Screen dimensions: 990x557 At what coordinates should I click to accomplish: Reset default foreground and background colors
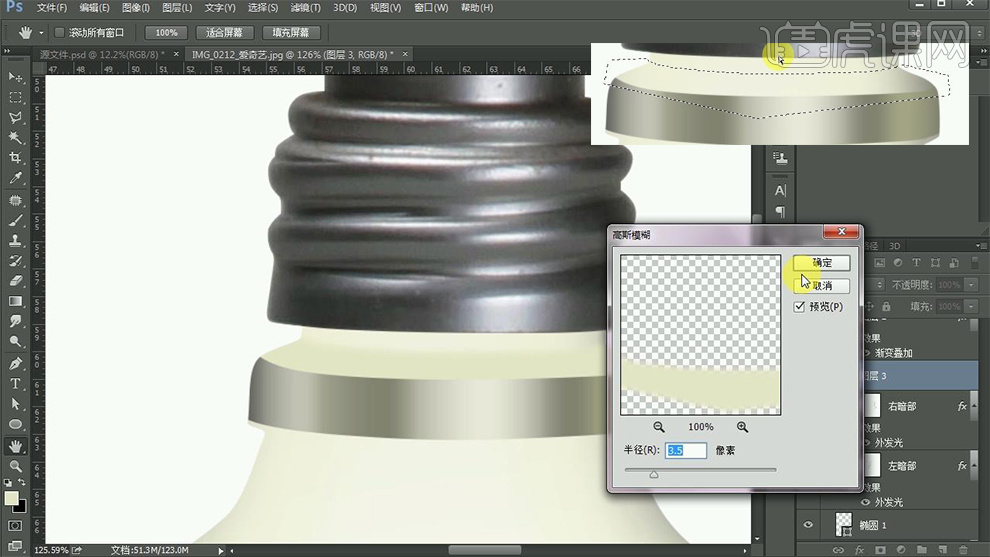(8, 482)
